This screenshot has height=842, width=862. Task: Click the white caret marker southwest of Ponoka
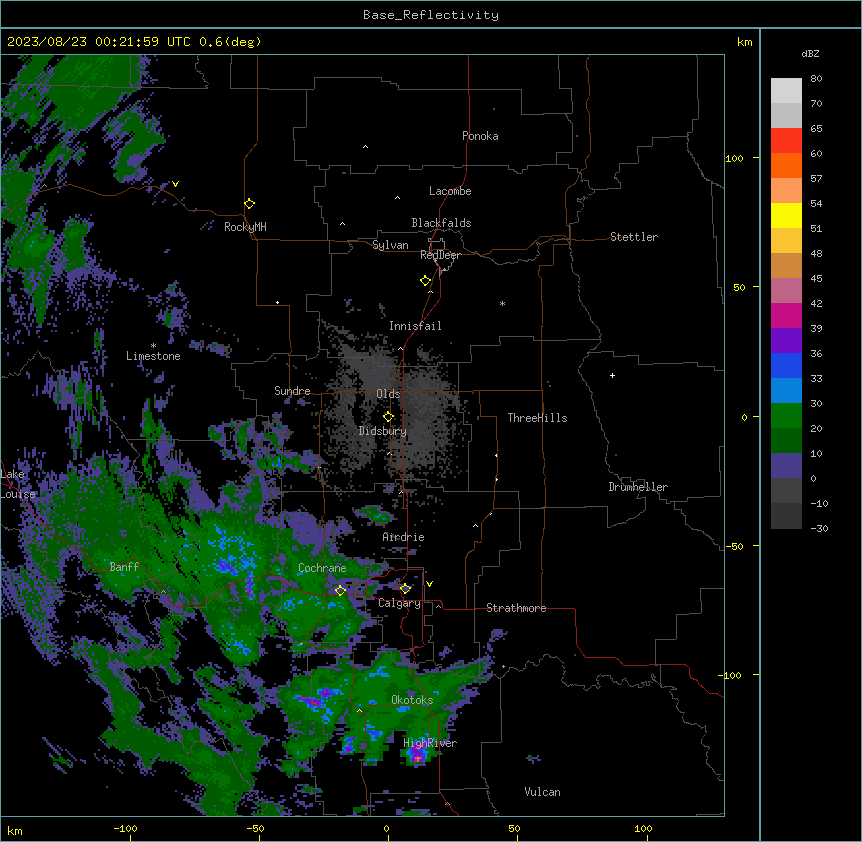tap(365, 147)
